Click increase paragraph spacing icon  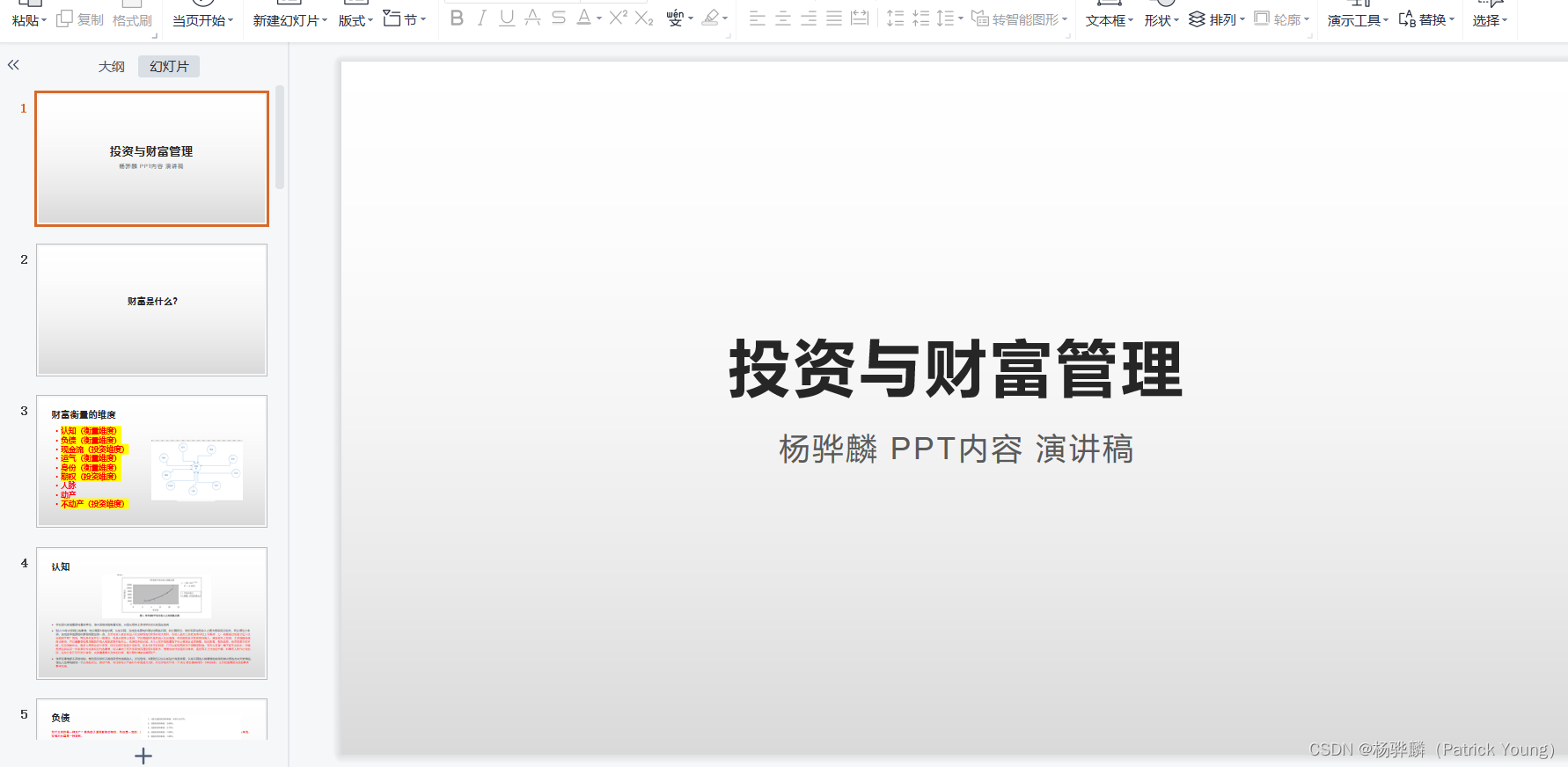point(896,18)
